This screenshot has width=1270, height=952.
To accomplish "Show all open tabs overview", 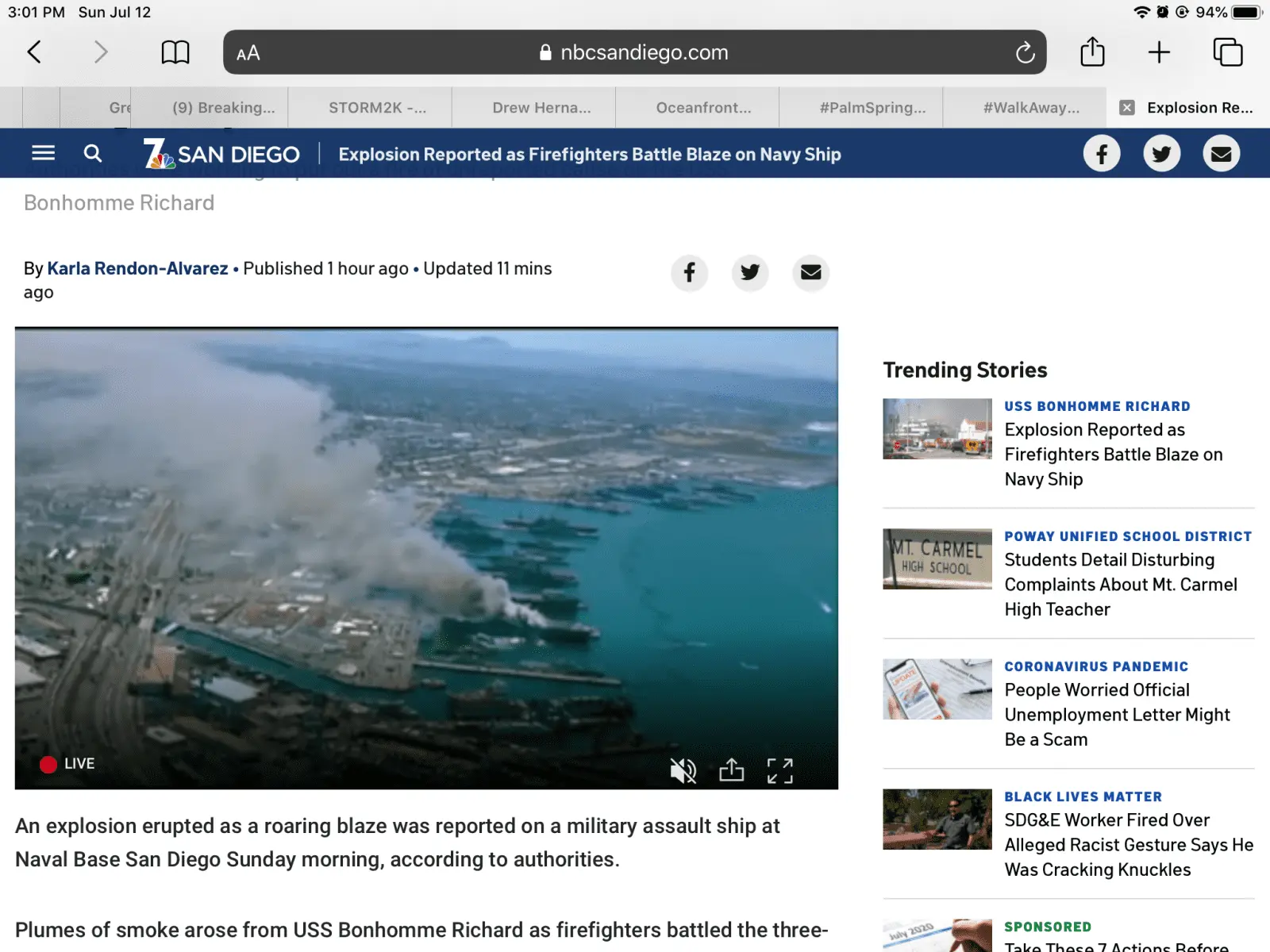I will click(1227, 52).
